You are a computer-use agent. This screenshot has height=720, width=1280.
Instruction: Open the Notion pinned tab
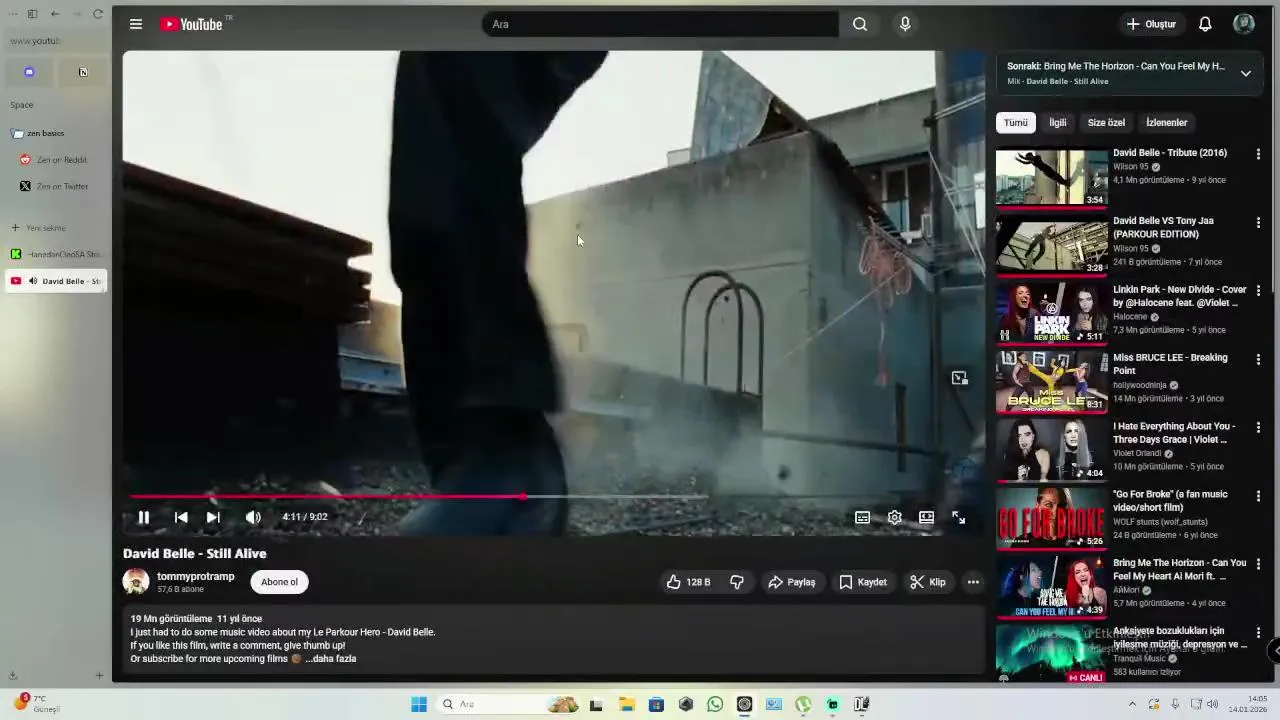click(x=83, y=72)
